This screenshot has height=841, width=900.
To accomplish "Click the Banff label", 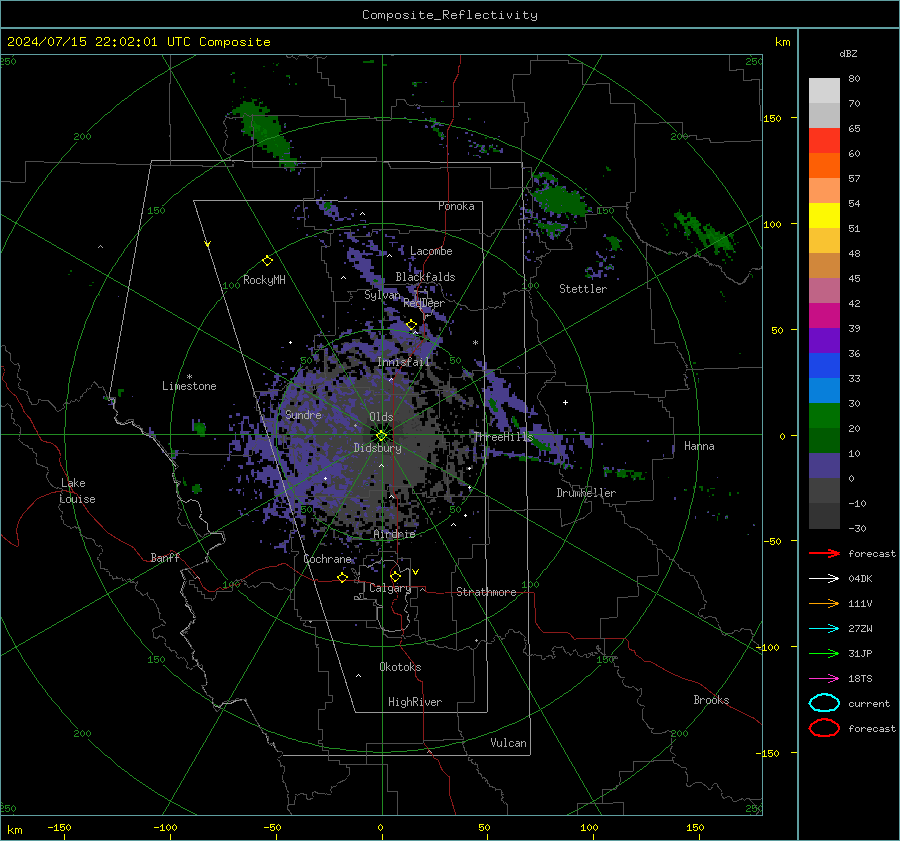I will coord(165,557).
